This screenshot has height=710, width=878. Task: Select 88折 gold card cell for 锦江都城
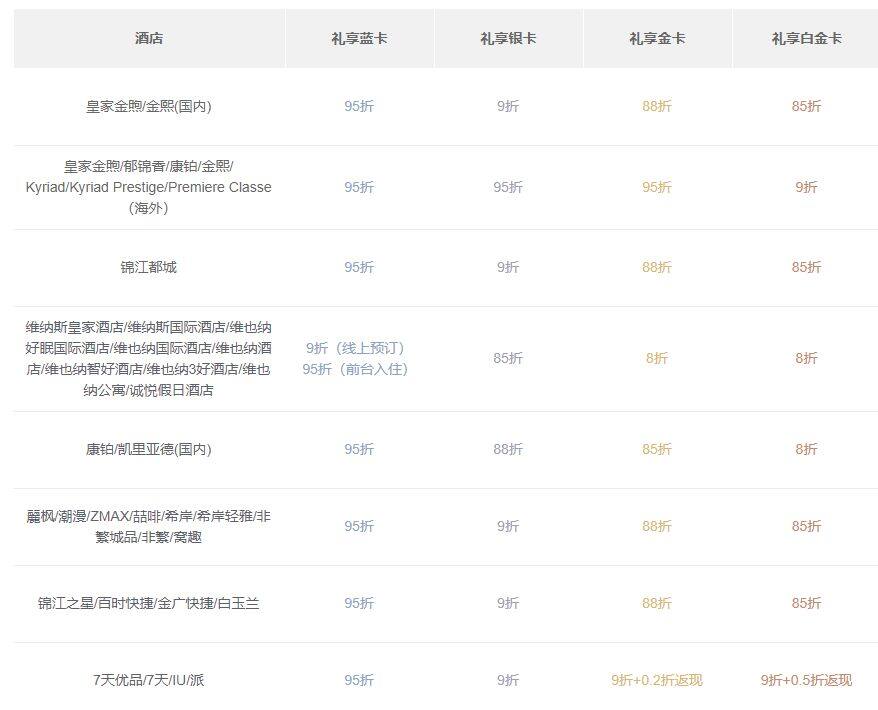(657, 267)
